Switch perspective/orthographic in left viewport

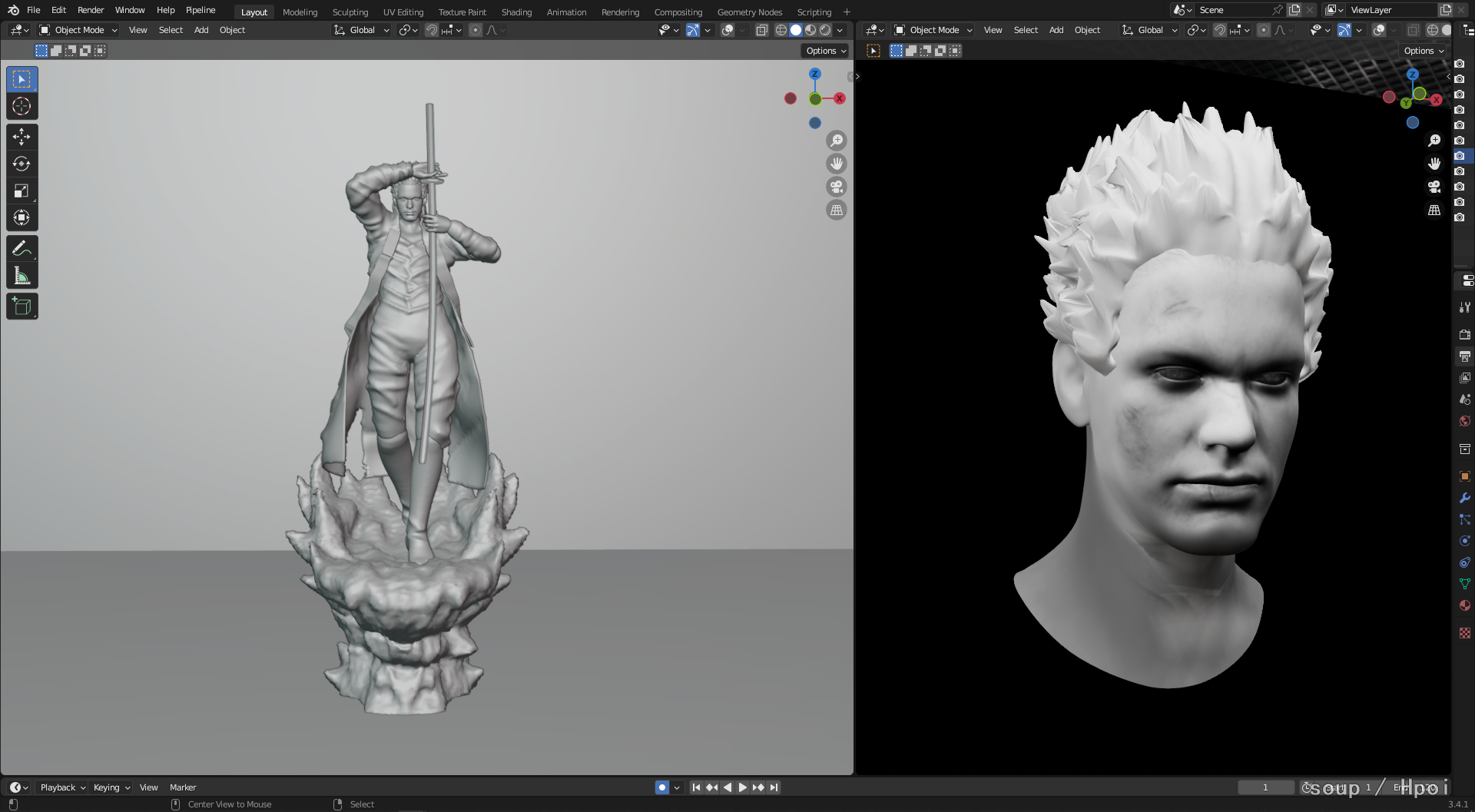[837, 210]
